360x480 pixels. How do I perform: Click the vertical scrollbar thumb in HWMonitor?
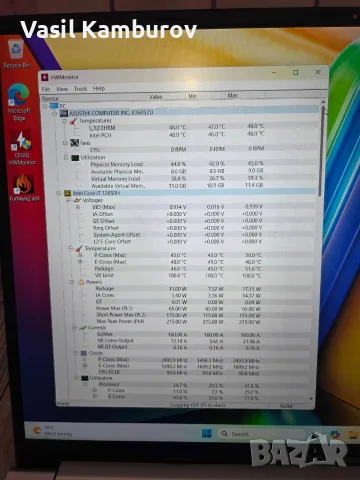(322, 152)
